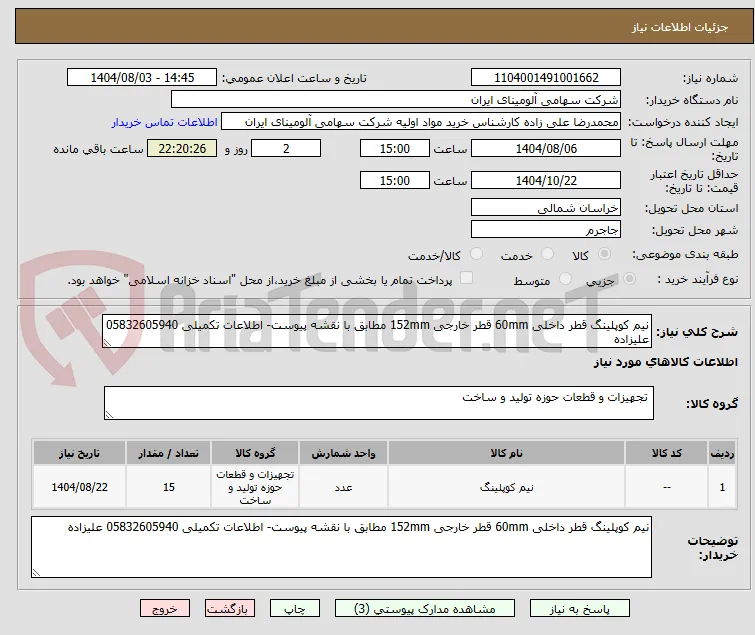Viewport: 755px width, 635px height.
Task: Click the buyer name field شرکت سهامی آلومینای ایران
Action: pos(396,100)
